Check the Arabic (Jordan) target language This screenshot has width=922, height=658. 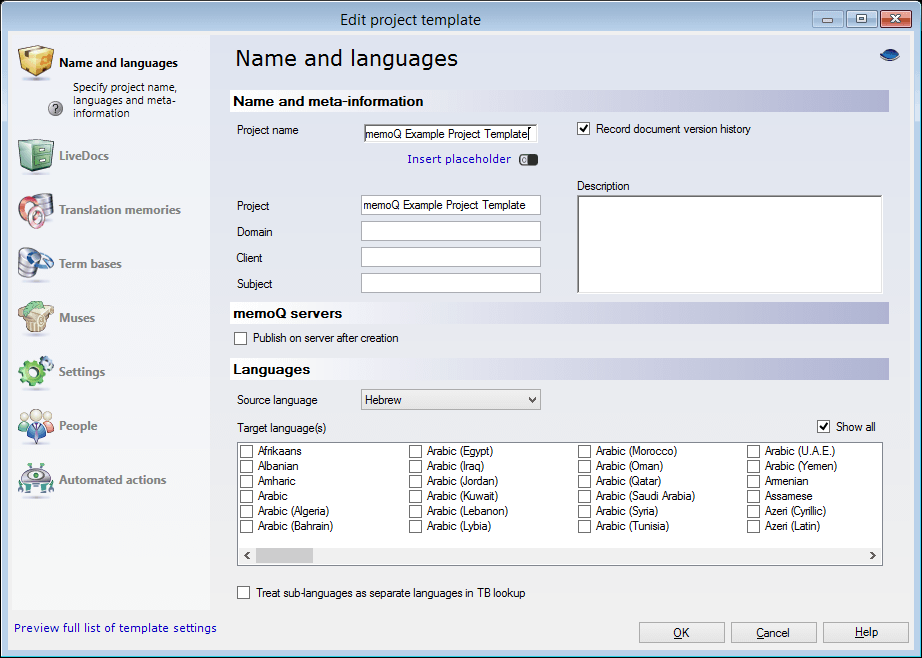(416, 482)
